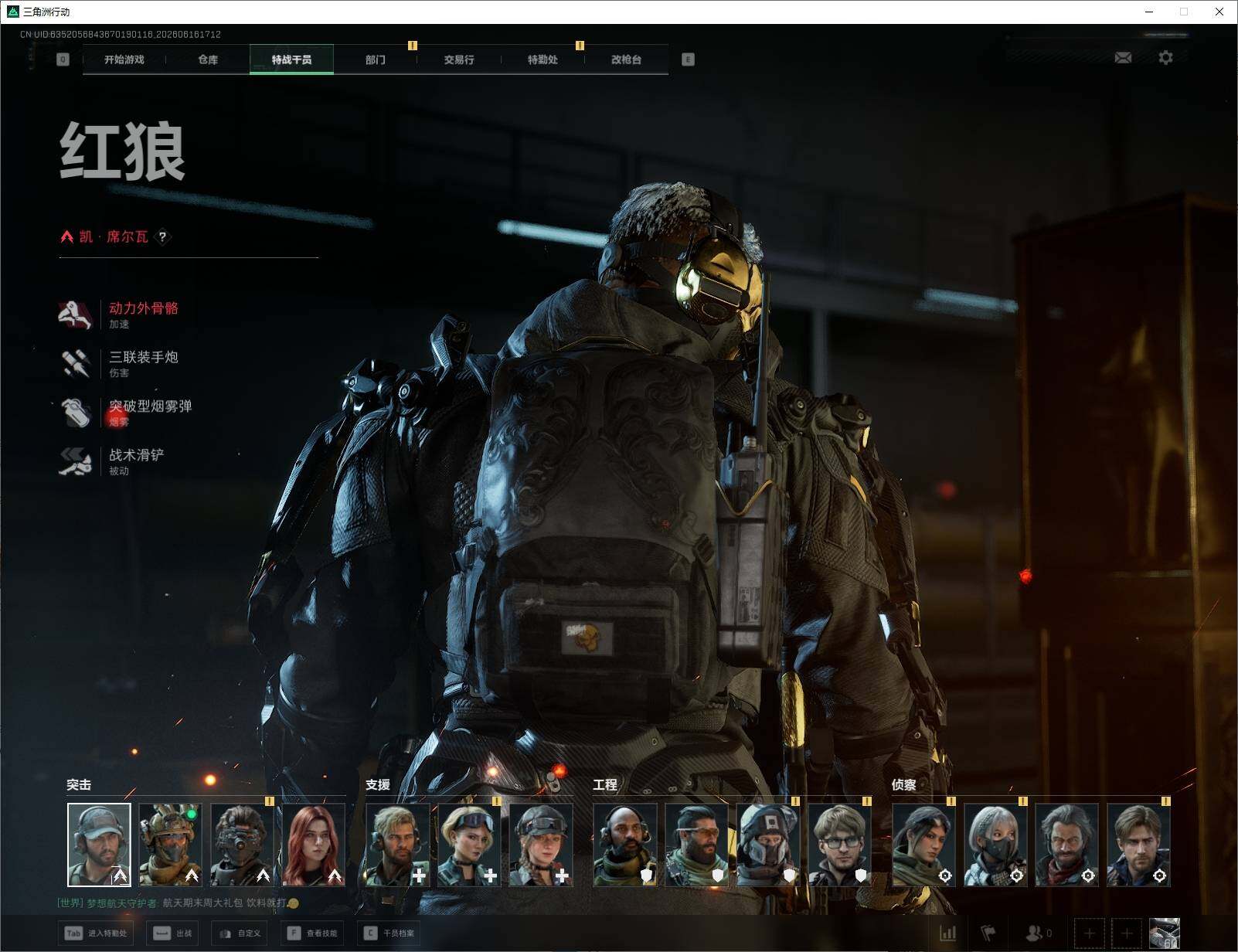
Task: Select the orange-glasses bearded engineer portrait
Action: point(696,845)
